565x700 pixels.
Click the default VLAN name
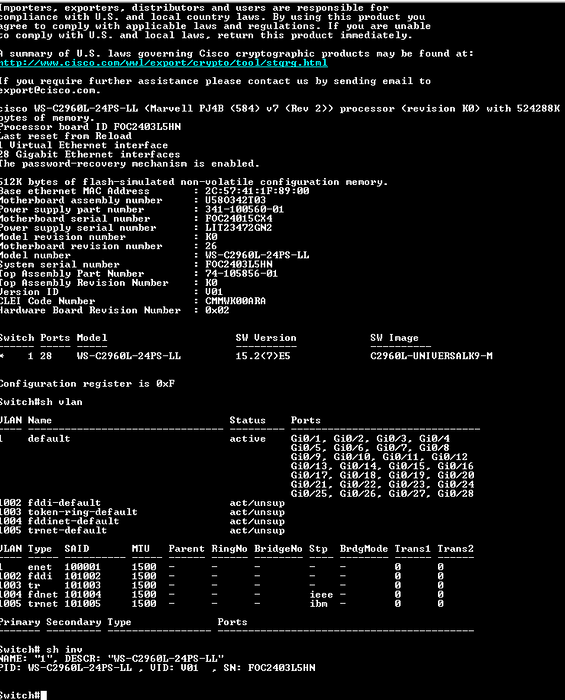(x=49, y=439)
